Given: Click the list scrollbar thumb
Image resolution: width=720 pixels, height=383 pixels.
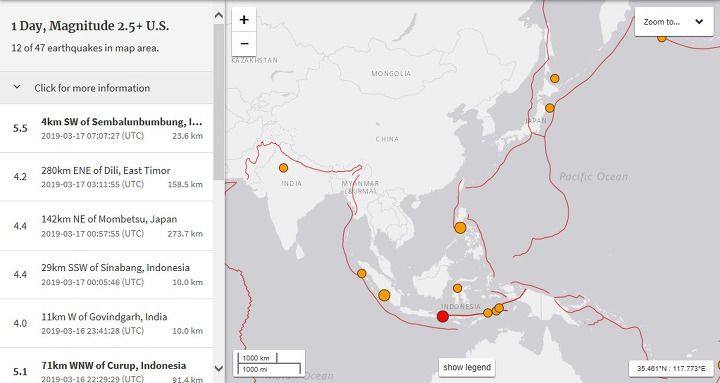Looking at the screenshot, I should pyautogui.click(x=219, y=102).
